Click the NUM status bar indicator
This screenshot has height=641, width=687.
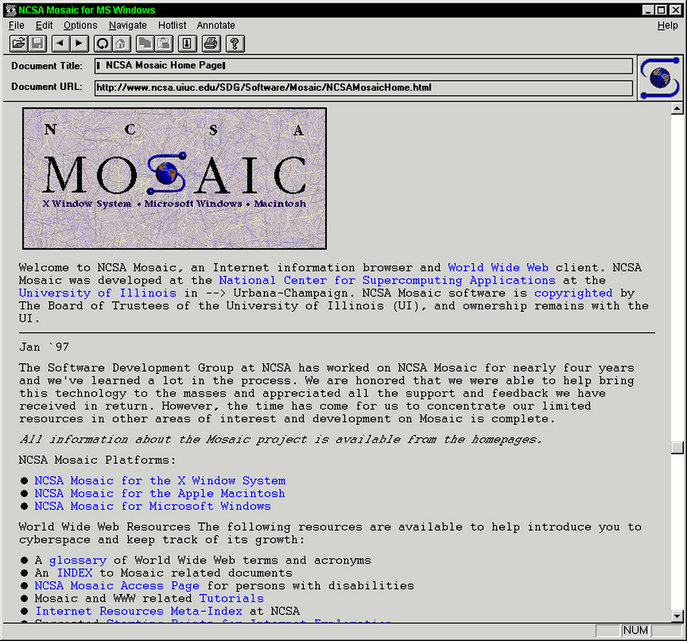(x=635, y=630)
